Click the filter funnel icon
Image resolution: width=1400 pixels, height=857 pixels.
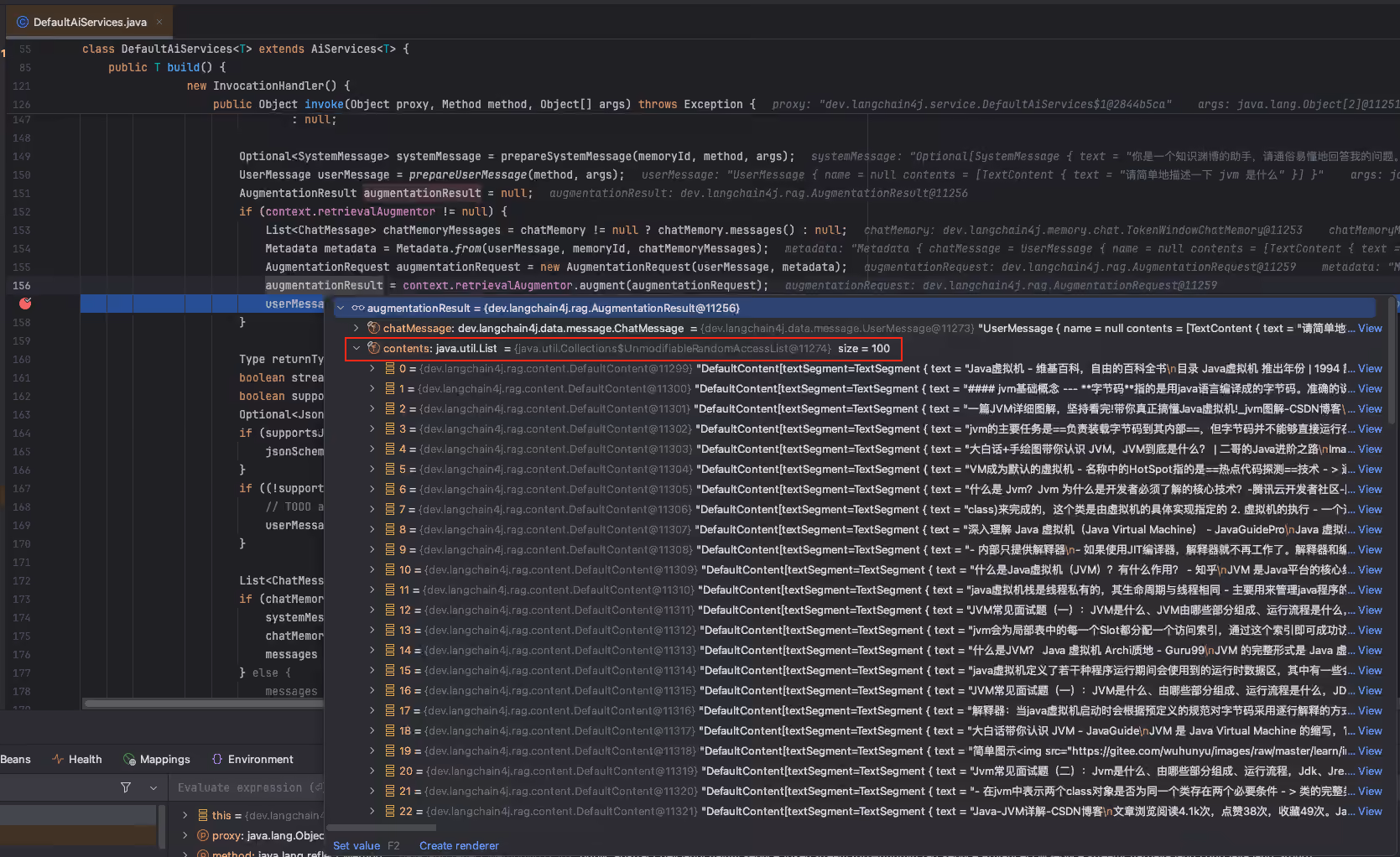point(126,787)
